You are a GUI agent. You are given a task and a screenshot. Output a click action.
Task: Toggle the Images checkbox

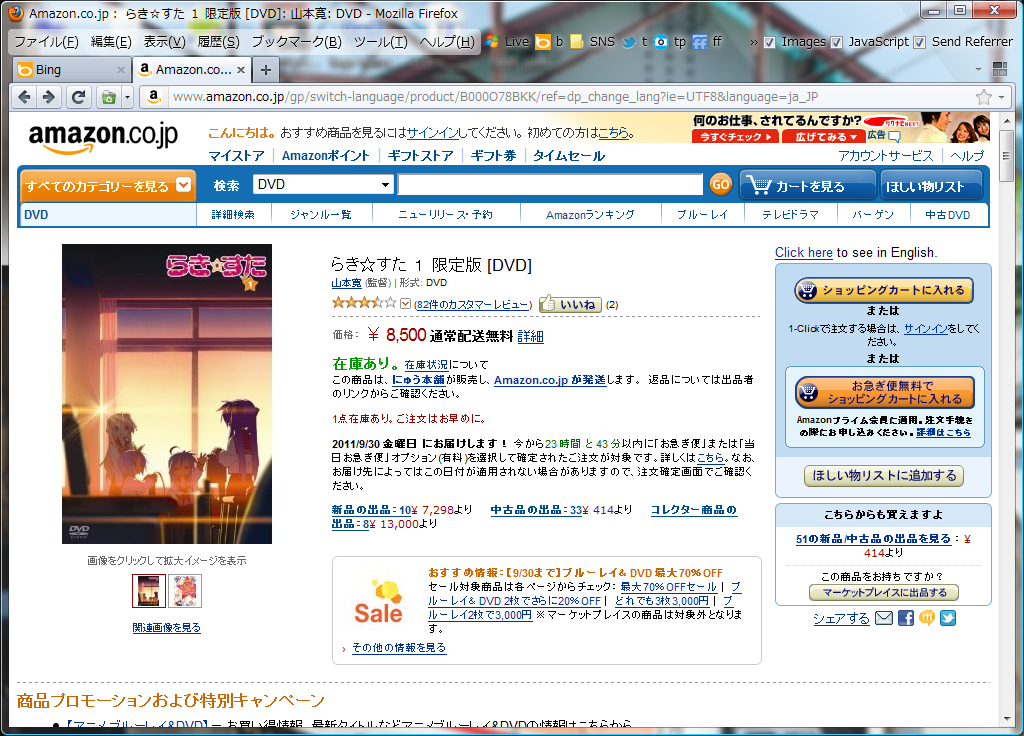[770, 42]
